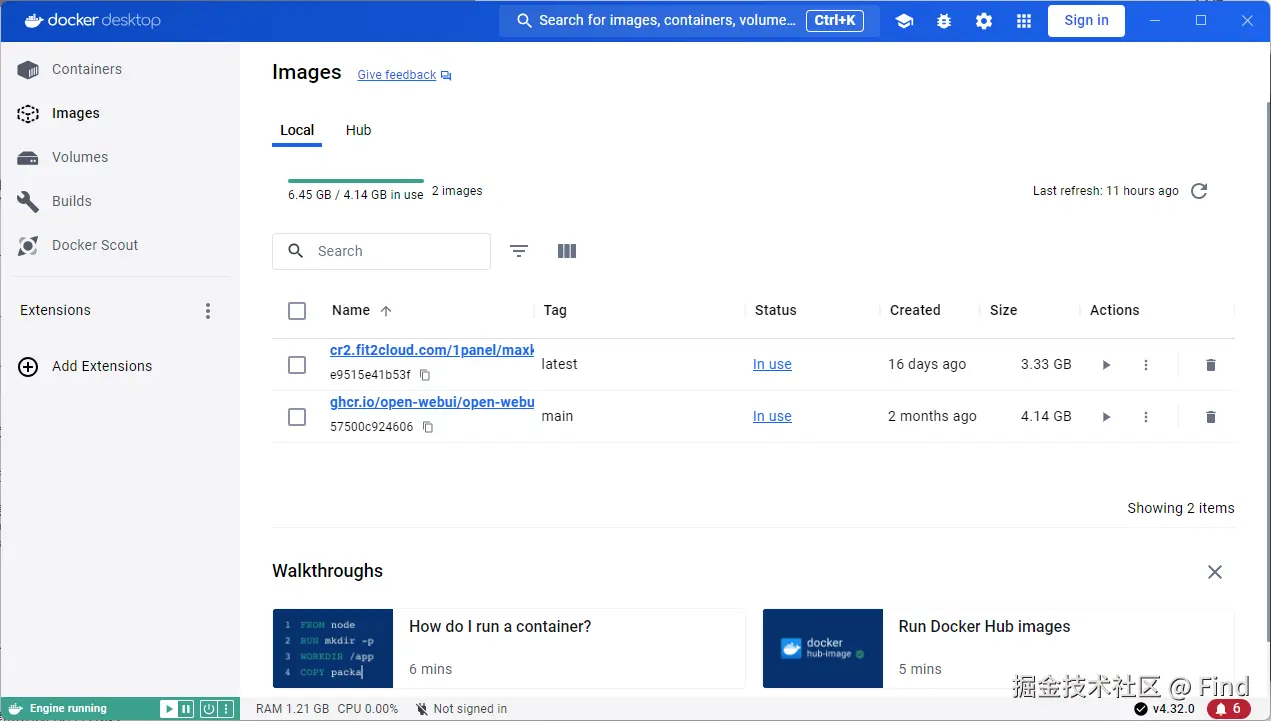Click the engine play button in status bar
The height and width of the screenshot is (721, 1271).
169,709
